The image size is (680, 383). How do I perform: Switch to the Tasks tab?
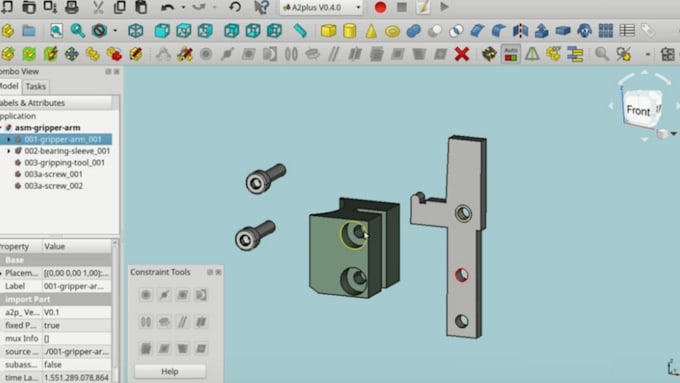click(x=36, y=86)
